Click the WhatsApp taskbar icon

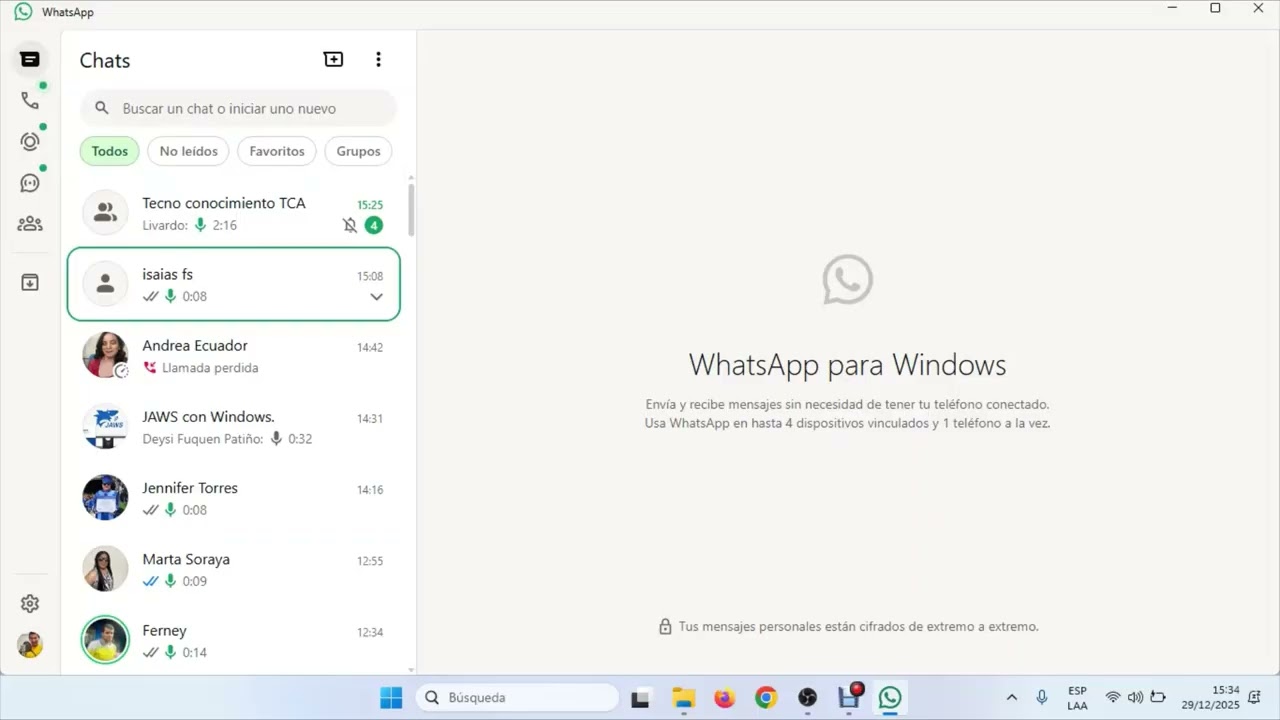coord(890,698)
